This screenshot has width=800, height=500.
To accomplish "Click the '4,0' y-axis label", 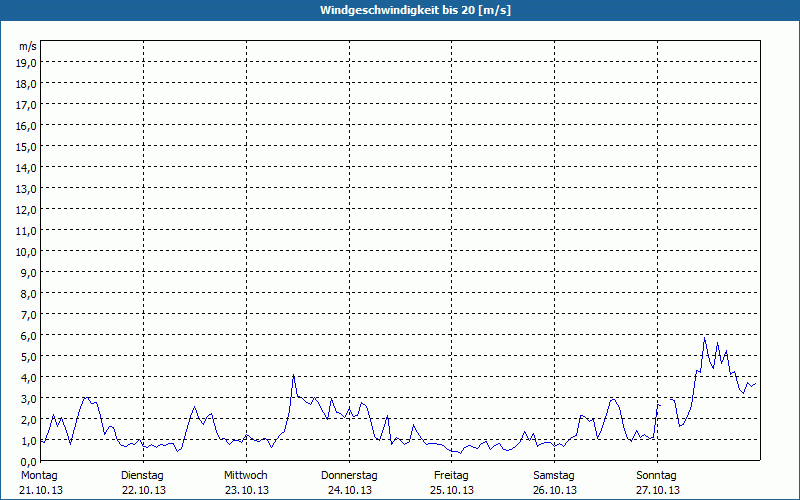I will pyautogui.click(x=28, y=378).
